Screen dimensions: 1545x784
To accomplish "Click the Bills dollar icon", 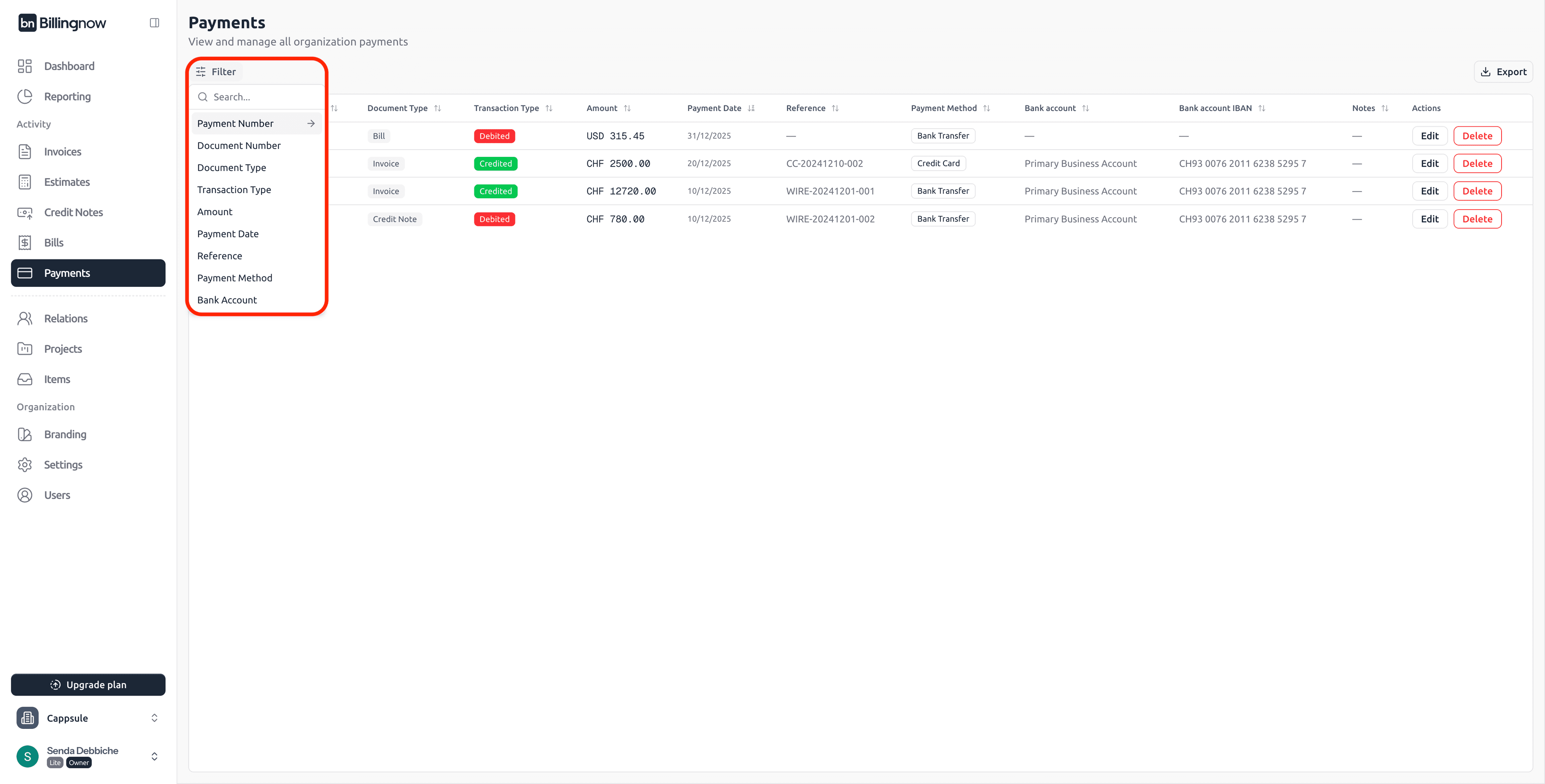I will click(25, 242).
